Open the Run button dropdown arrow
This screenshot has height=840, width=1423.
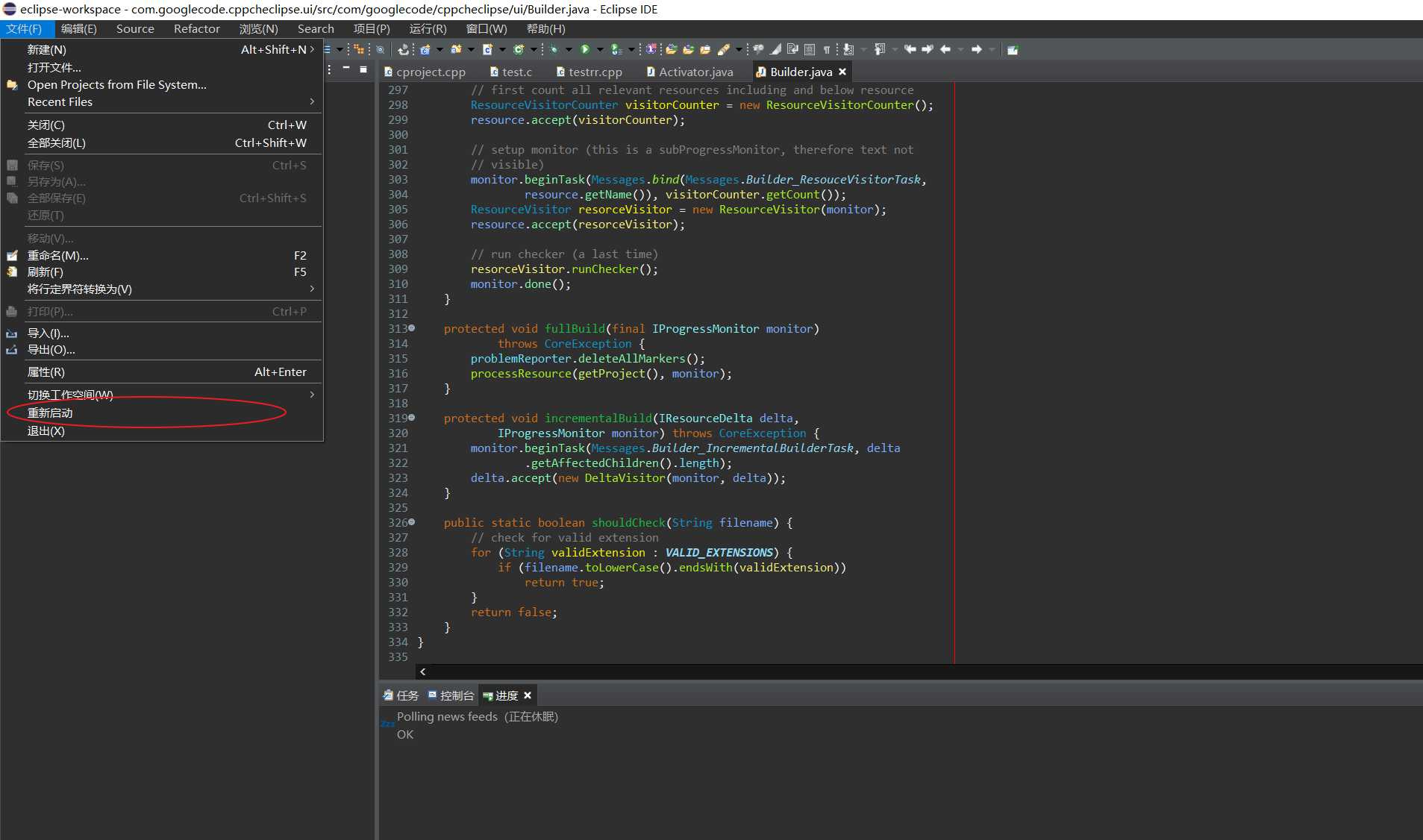pos(601,49)
